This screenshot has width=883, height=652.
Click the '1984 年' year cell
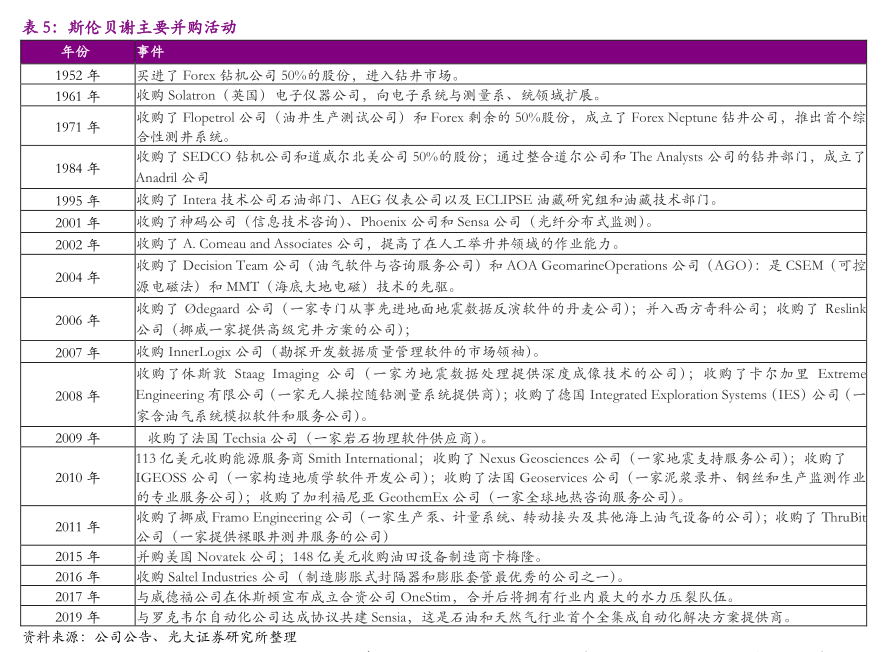78,168
